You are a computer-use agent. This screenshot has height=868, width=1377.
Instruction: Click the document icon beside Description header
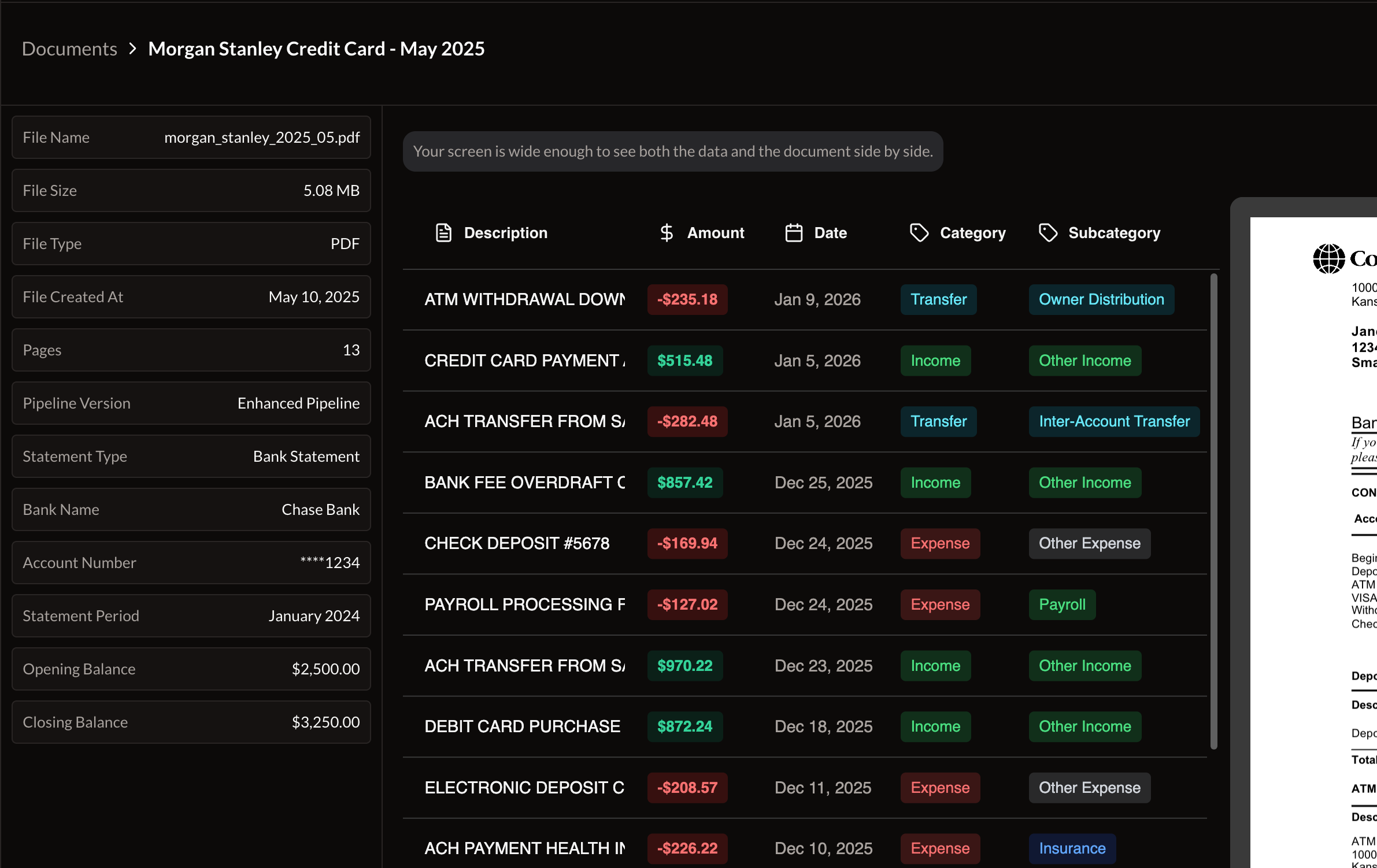[x=443, y=232]
